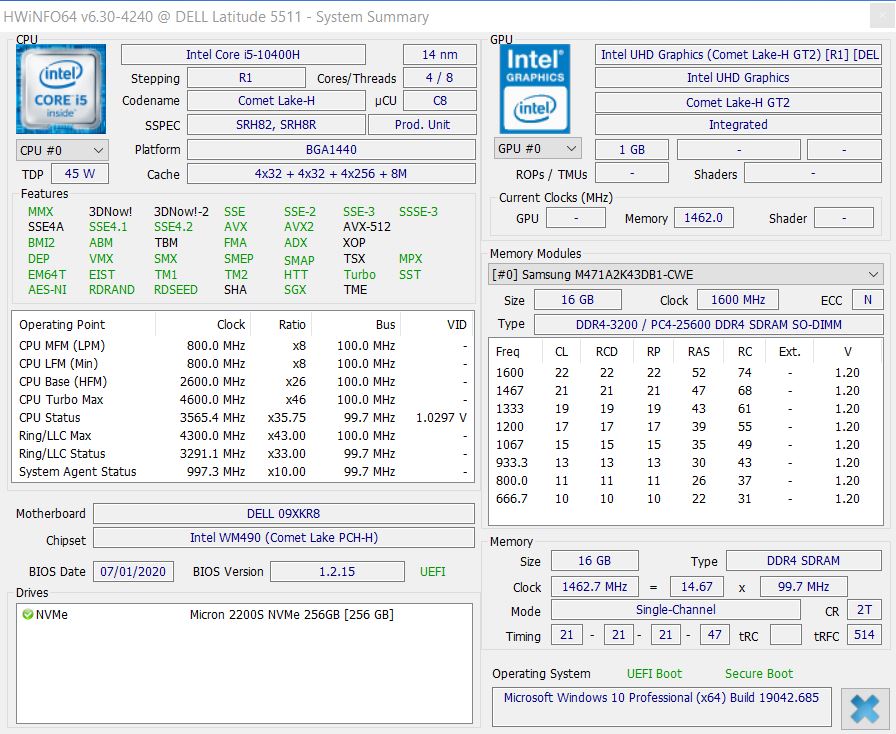Click the CPU Status row label
Image resolution: width=896 pixels, height=734 pixels.
click(x=50, y=418)
